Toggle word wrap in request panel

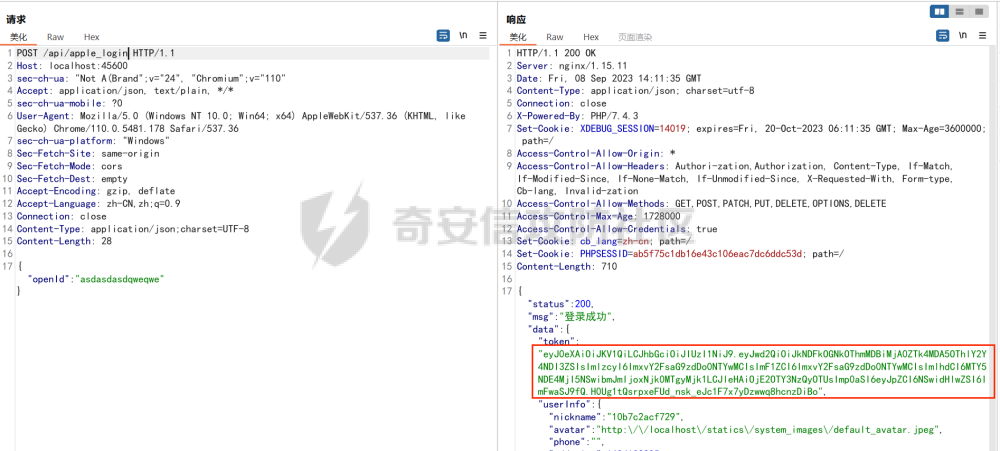click(443, 35)
